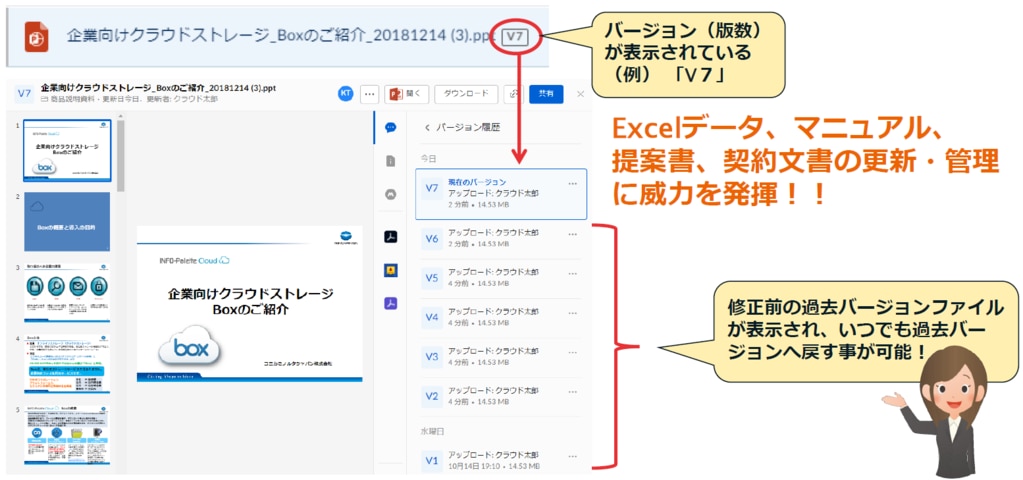Screen dimensions: 1023x480
Task: Open the more menu for version V7
Action: (572, 183)
